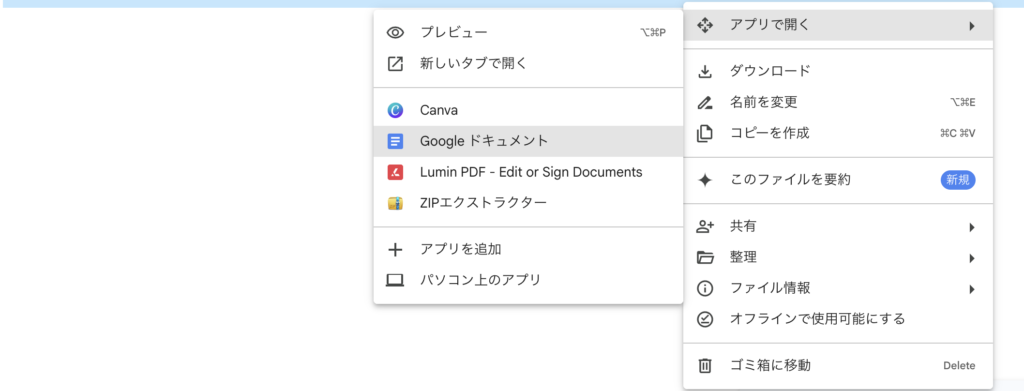Screen dimensions: 1024x391
Task: Click the pencil rename icon
Action: 705,102
